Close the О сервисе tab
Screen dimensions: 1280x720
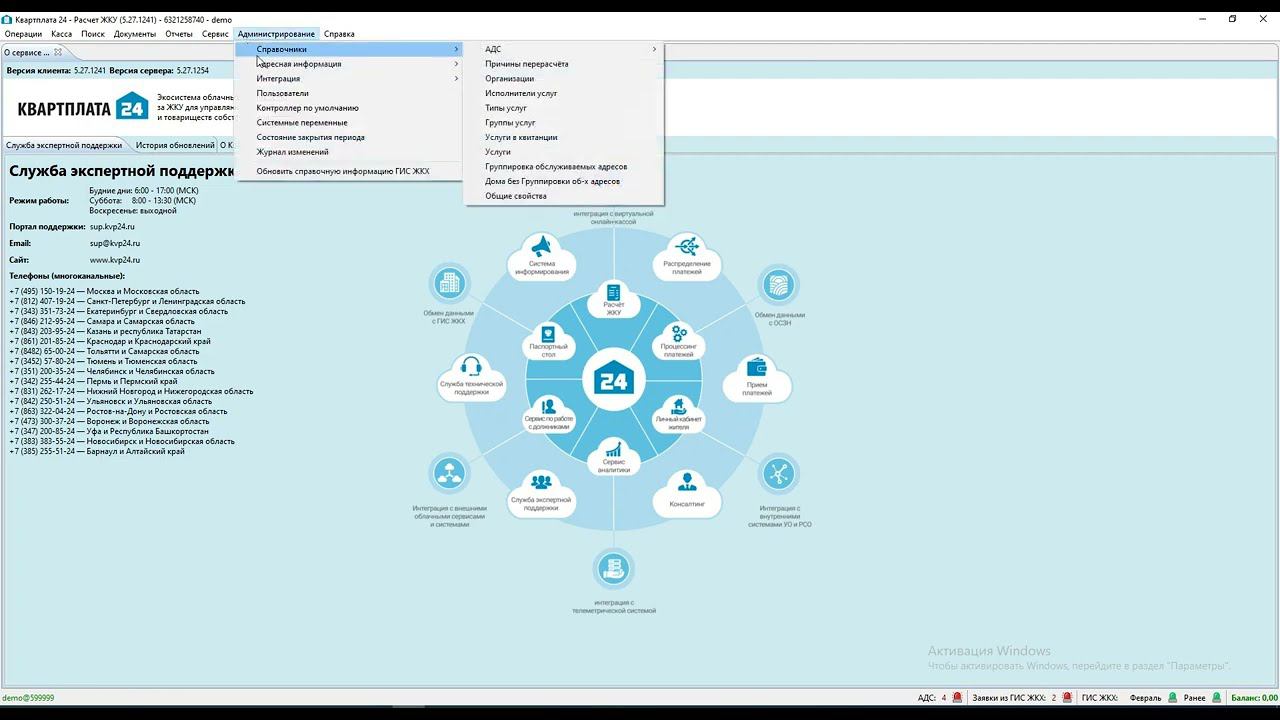(x=58, y=53)
